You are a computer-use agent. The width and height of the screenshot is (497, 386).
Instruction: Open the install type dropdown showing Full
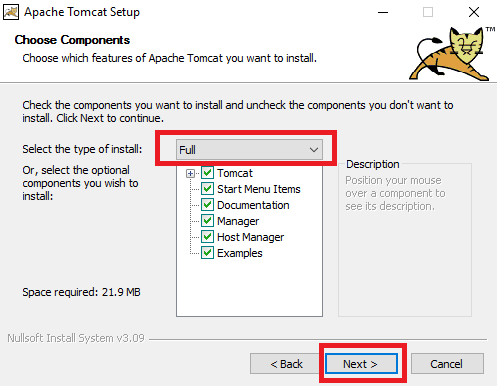click(x=249, y=150)
